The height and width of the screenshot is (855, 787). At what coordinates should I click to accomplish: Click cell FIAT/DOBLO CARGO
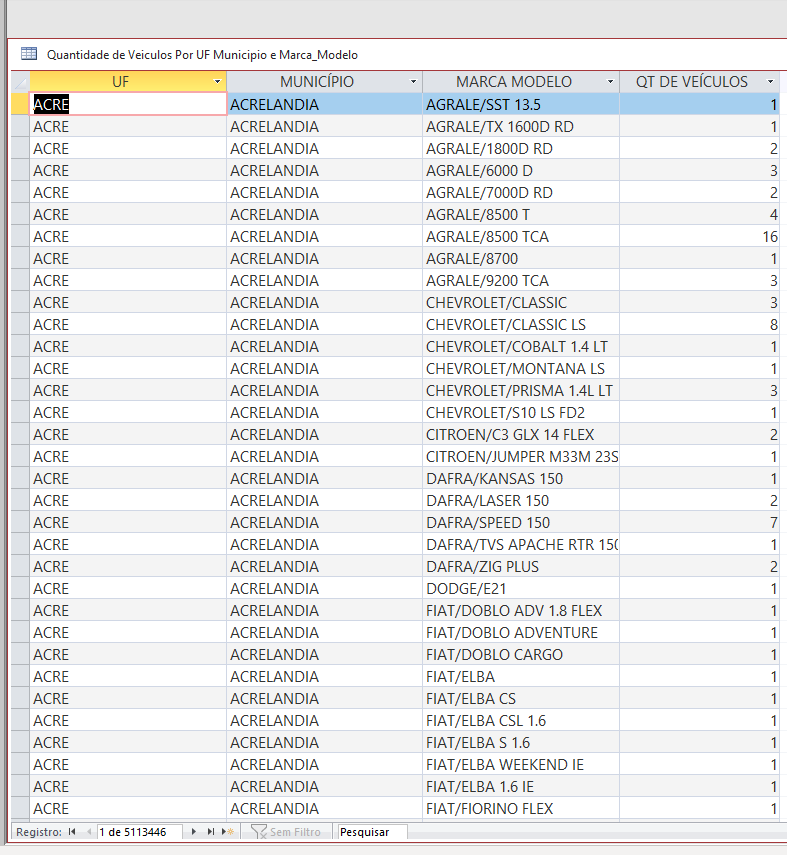pos(521,654)
